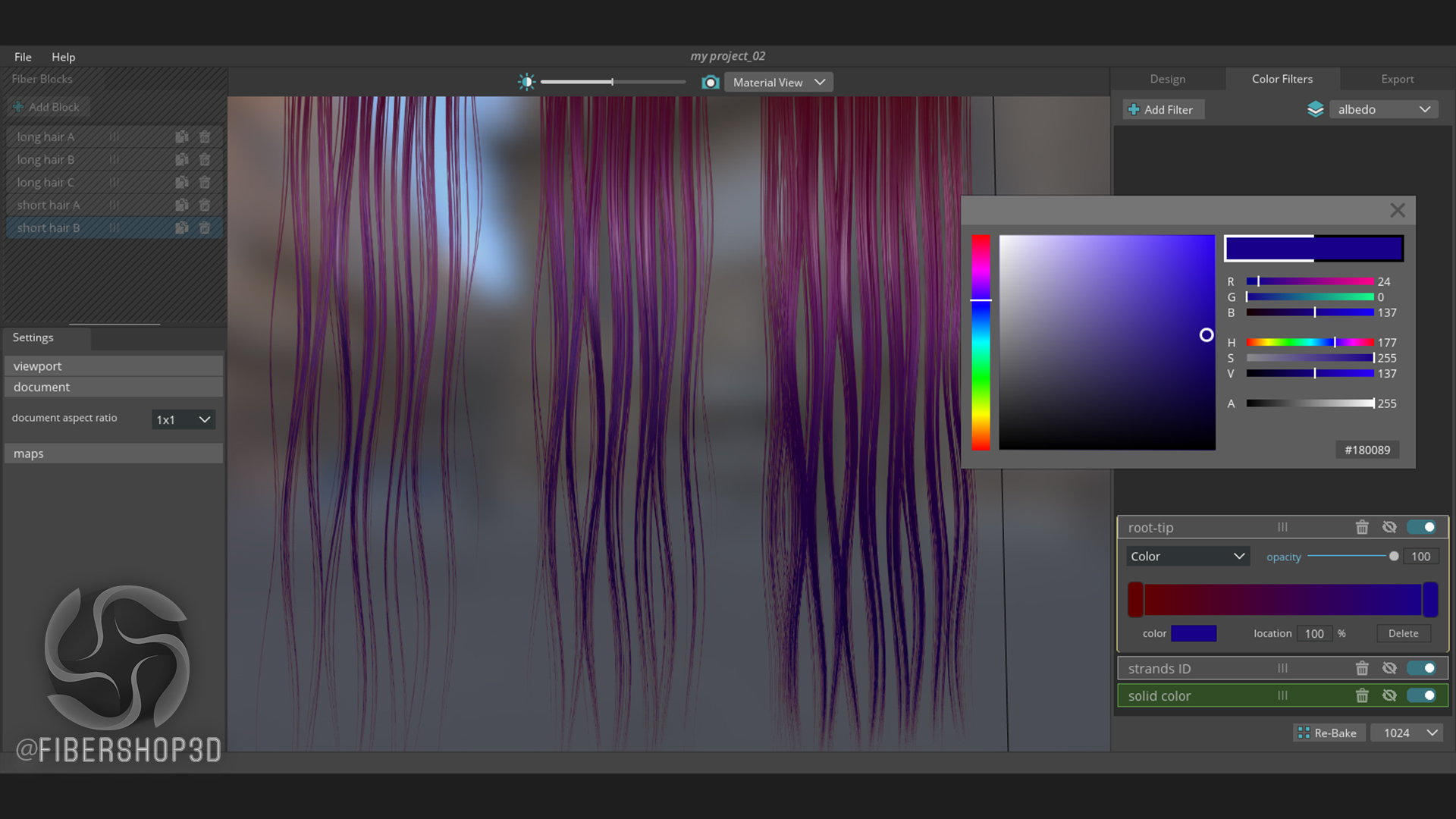Click the A alpha slider
Viewport: 1456px width, 819px height.
[1310, 403]
